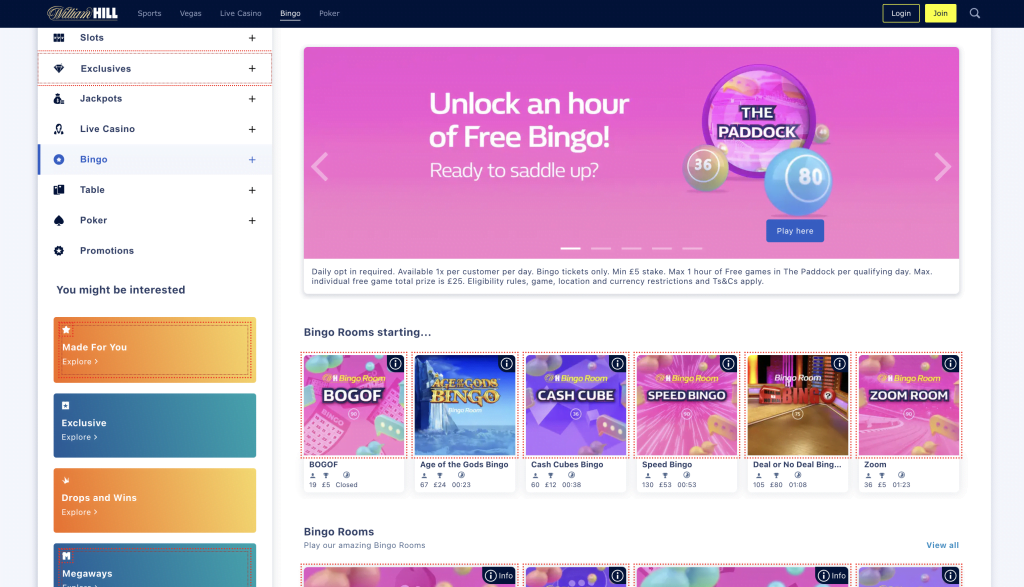Explore the Drops and Wins card
The width and height of the screenshot is (1024, 587).
click(155, 500)
